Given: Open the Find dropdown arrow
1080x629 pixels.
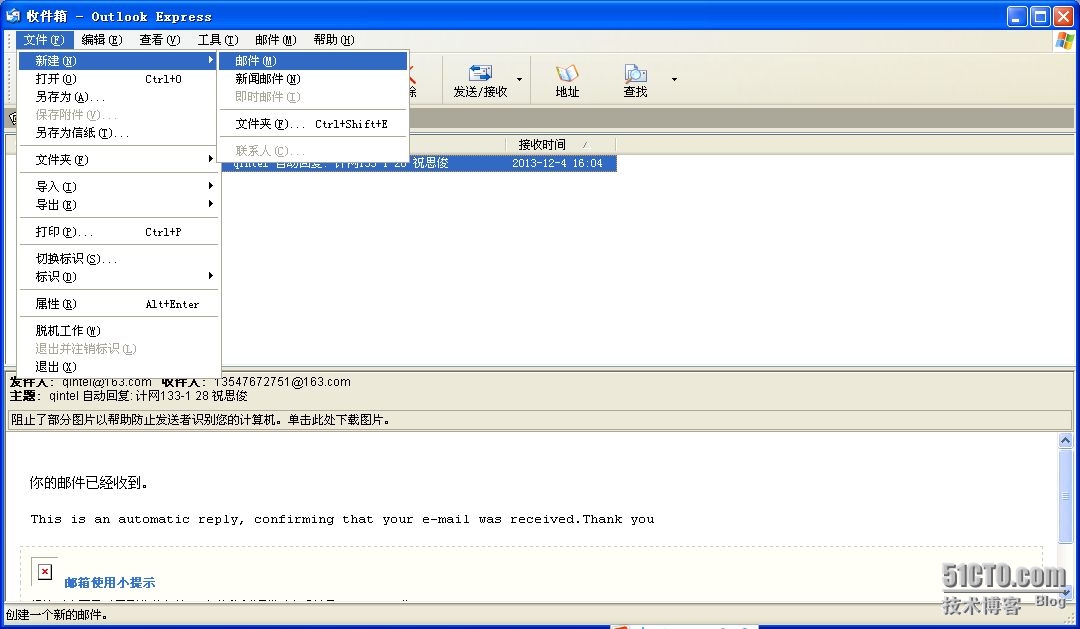Looking at the screenshot, I should (674, 79).
